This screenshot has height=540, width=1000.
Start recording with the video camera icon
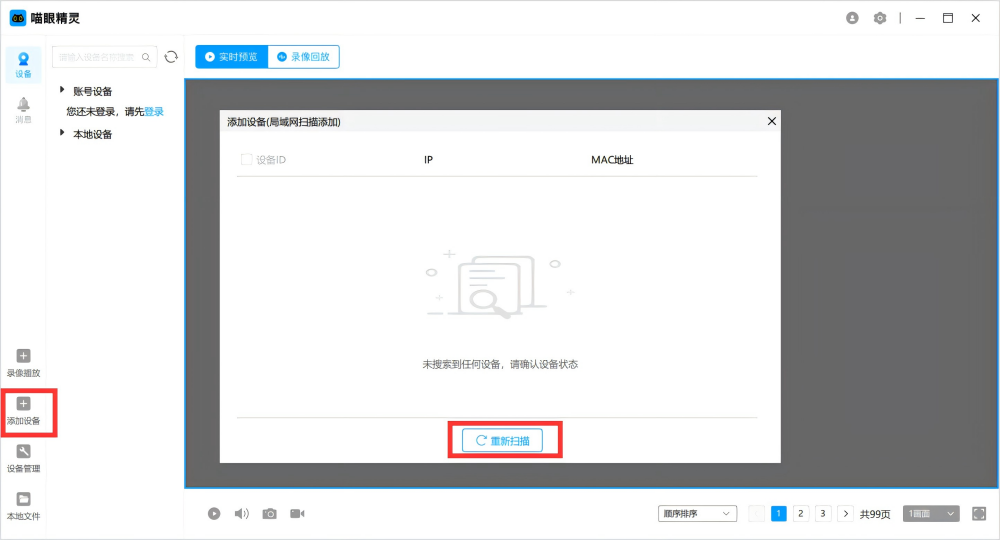tap(297, 513)
